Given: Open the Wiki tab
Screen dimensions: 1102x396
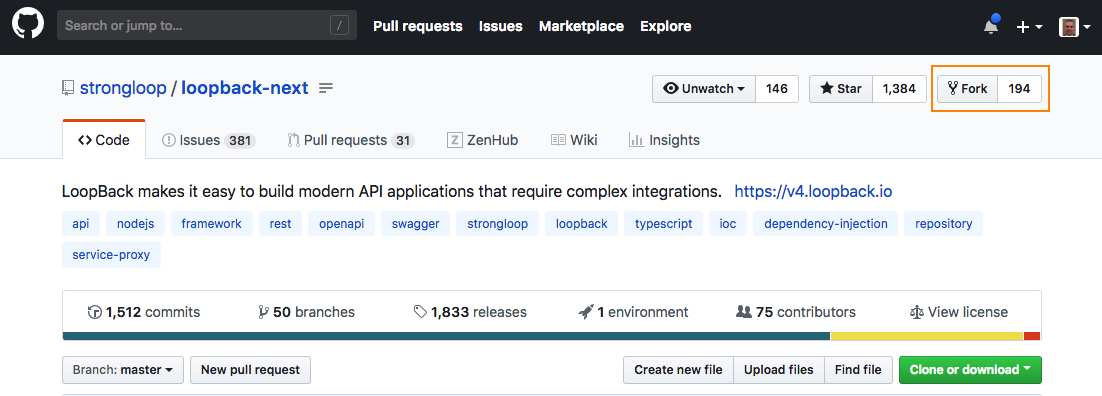Looking at the screenshot, I should click(x=573, y=140).
